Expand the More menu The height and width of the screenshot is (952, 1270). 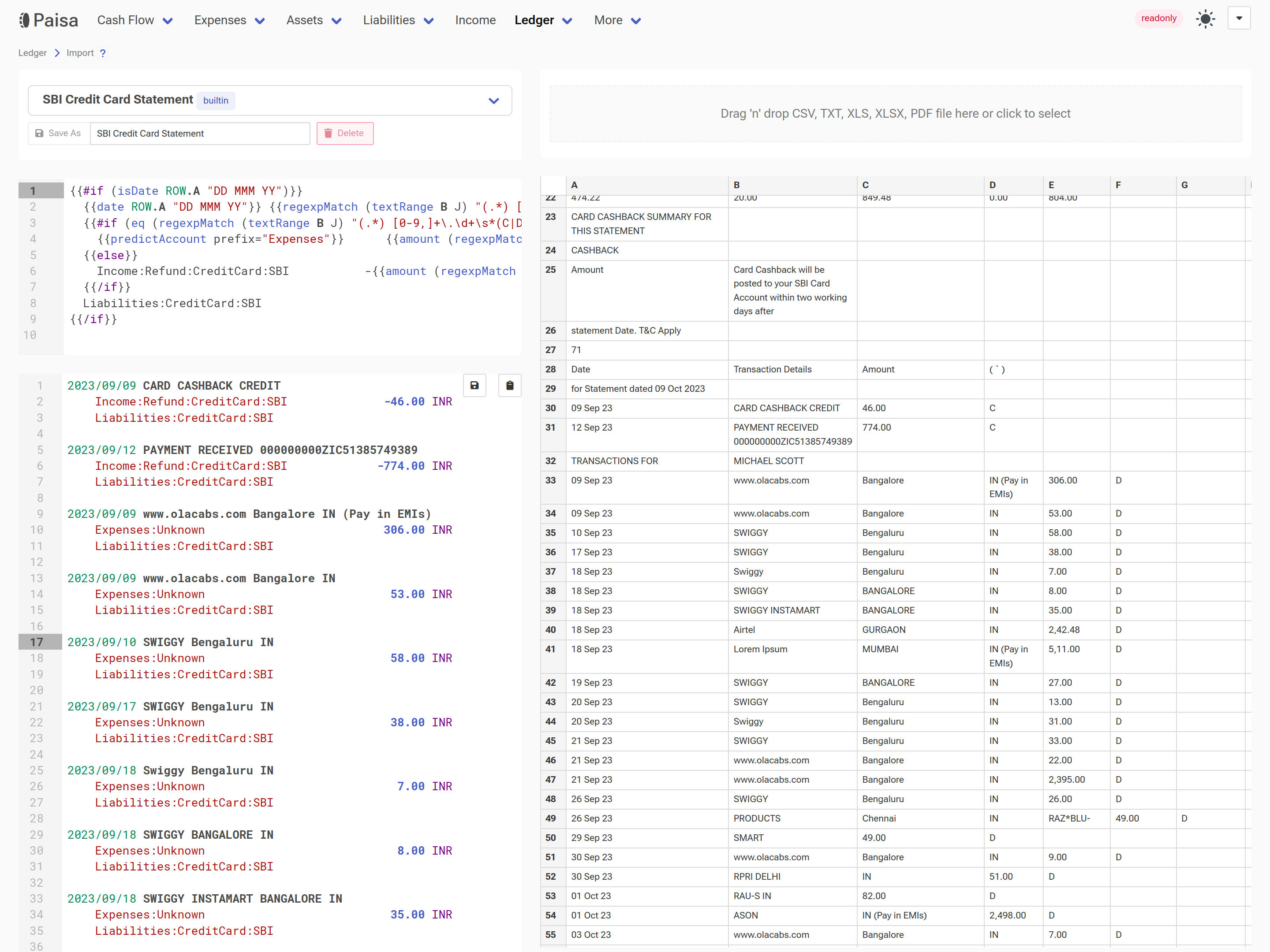[x=617, y=20]
